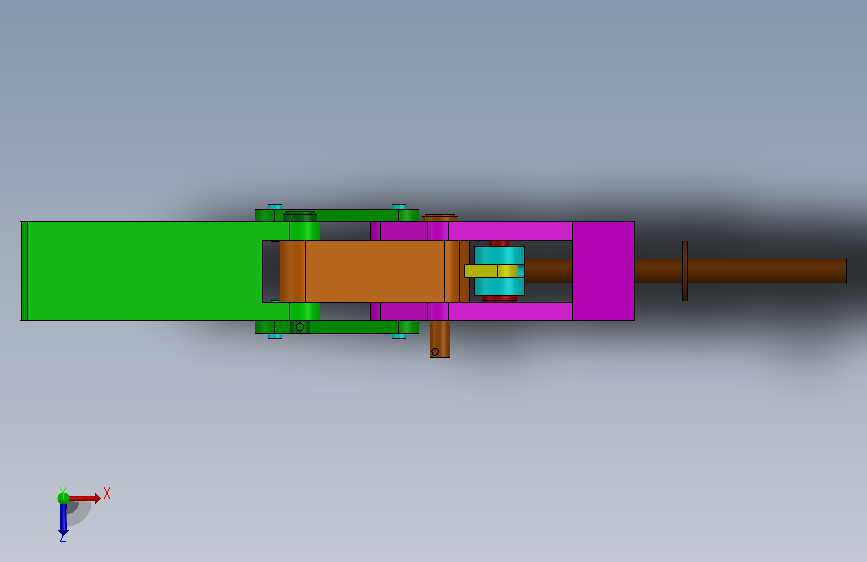The height and width of the screenshot is (562, 867).
Task: Click the green Y axis ball on triad
Action: pyautogui.click(x=63, y=498)
